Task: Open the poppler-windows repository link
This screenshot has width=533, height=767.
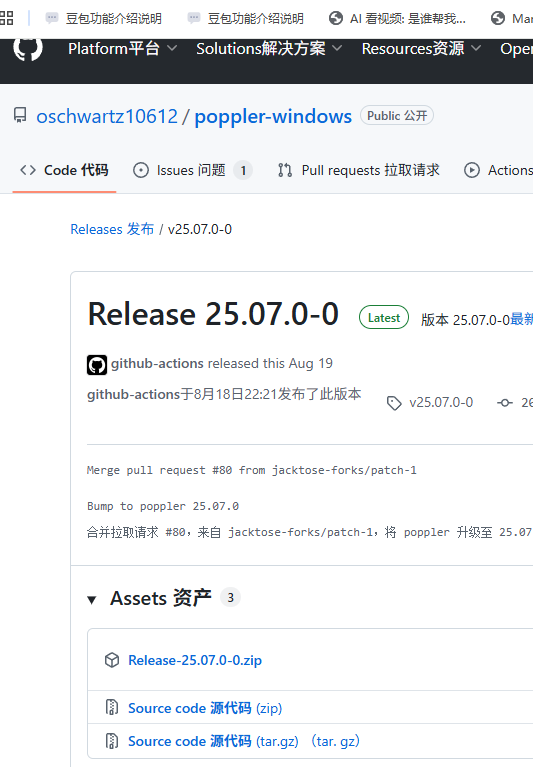Action: 273,116
